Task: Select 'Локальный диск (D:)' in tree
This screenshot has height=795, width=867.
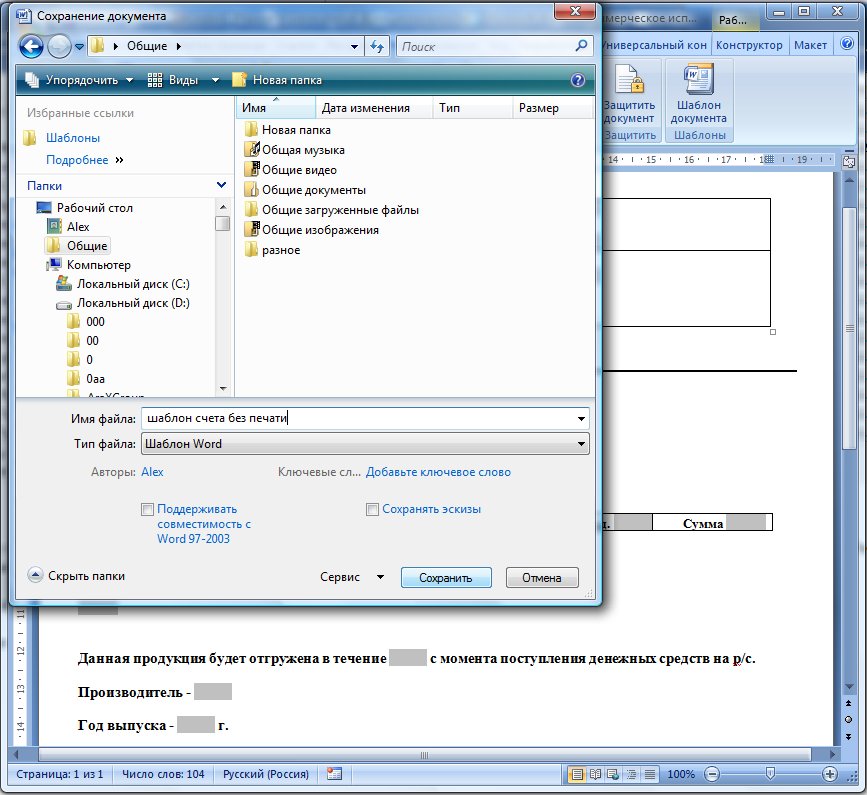Action: 133,303
